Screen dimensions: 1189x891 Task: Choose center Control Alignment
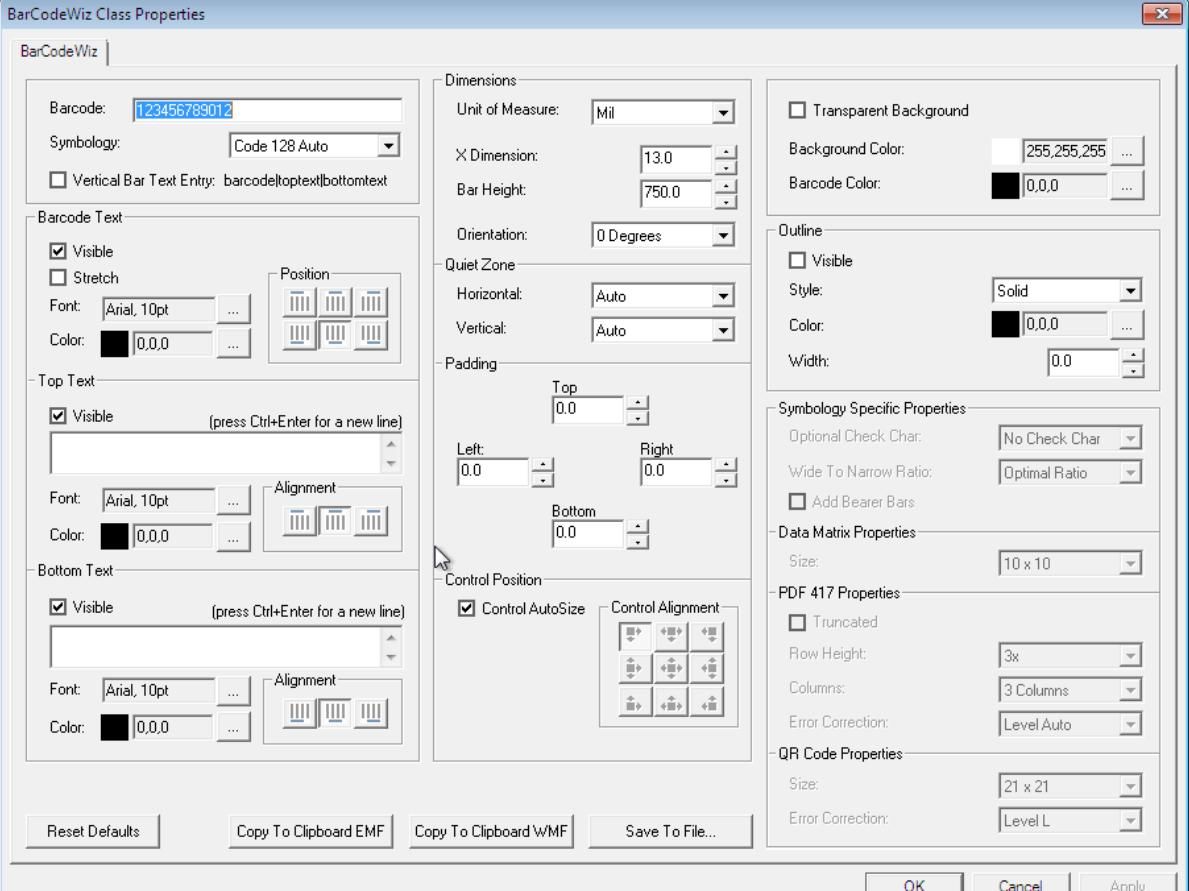click(671, 668)
